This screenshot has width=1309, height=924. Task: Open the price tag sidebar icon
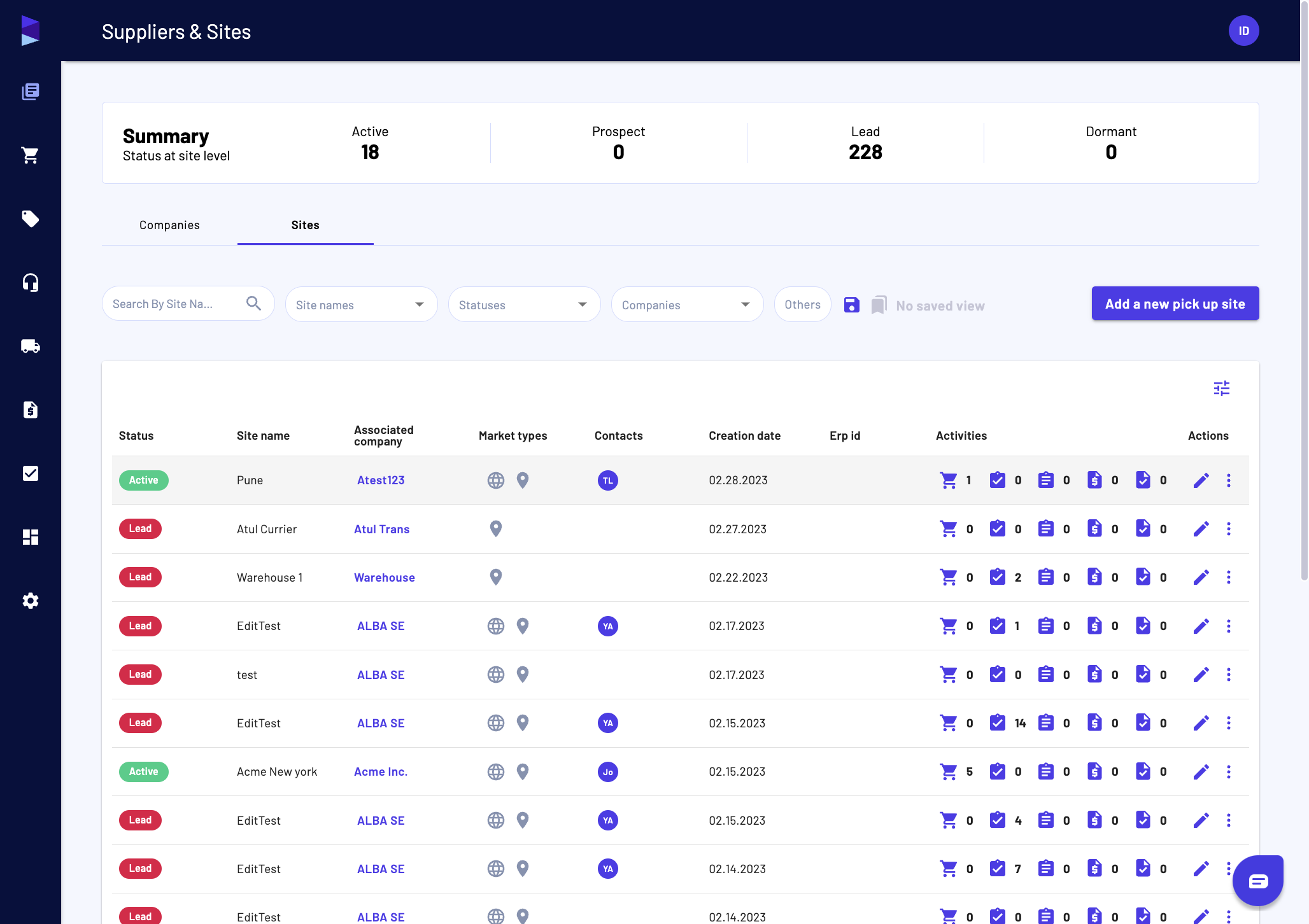coord(30,219)
